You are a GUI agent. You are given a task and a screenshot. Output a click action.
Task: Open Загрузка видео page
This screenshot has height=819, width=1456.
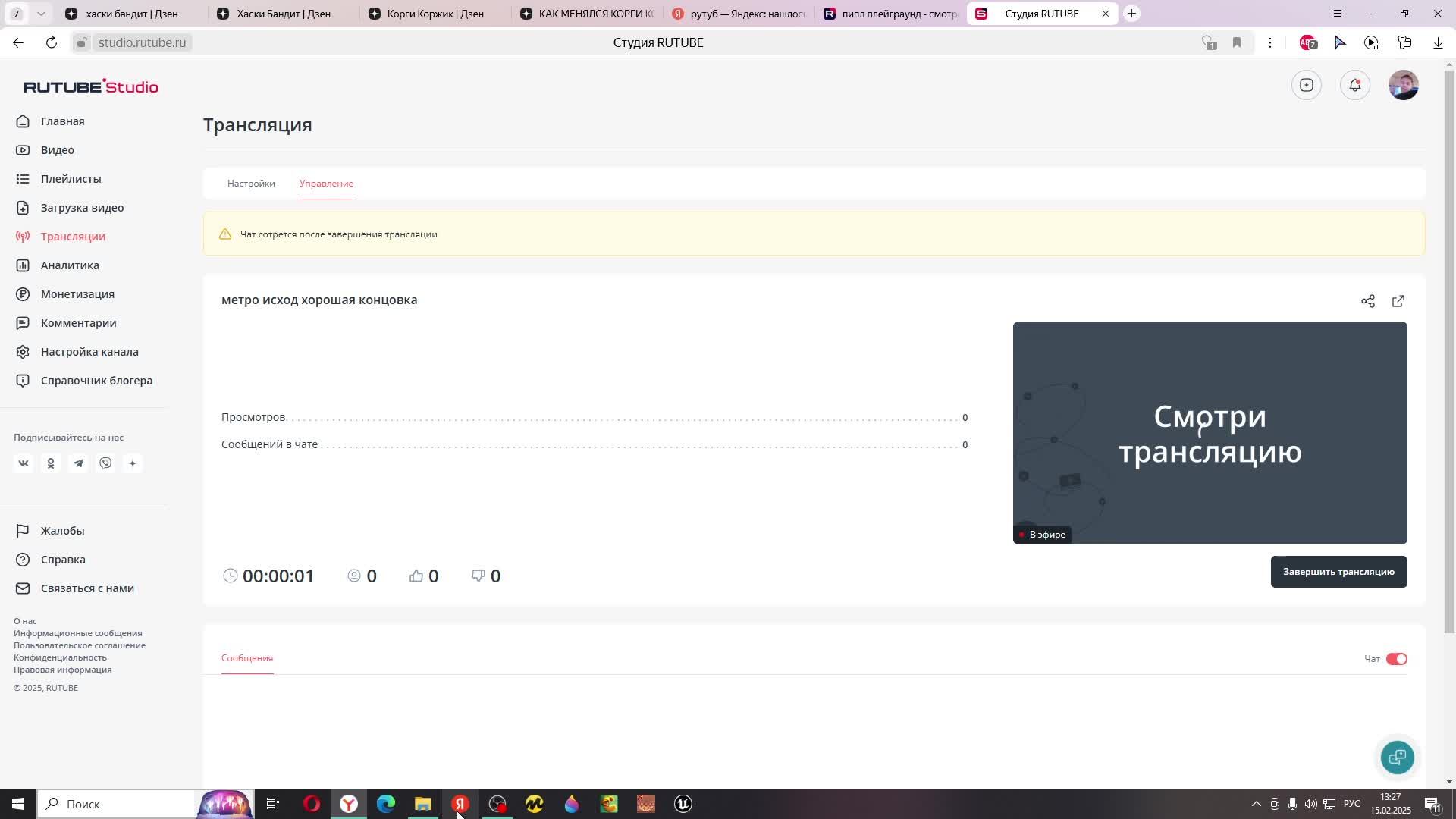82,208
